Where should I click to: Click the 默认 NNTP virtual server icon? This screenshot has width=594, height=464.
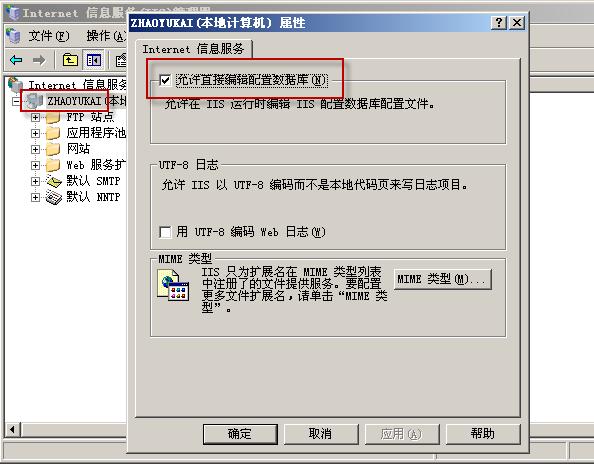(54, 197)
